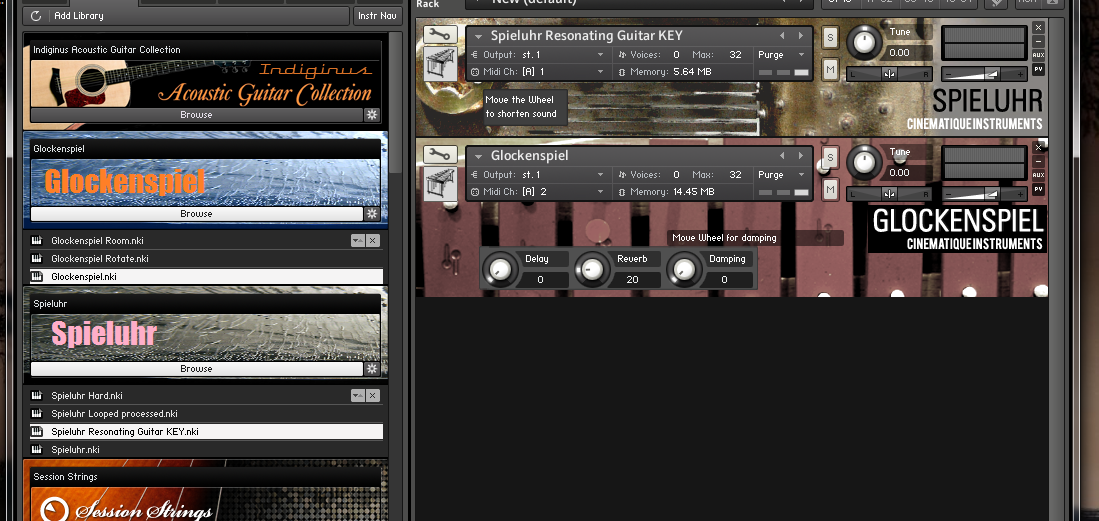
Task: Close the Glockenspiel file list
Action: pos(373,241)
